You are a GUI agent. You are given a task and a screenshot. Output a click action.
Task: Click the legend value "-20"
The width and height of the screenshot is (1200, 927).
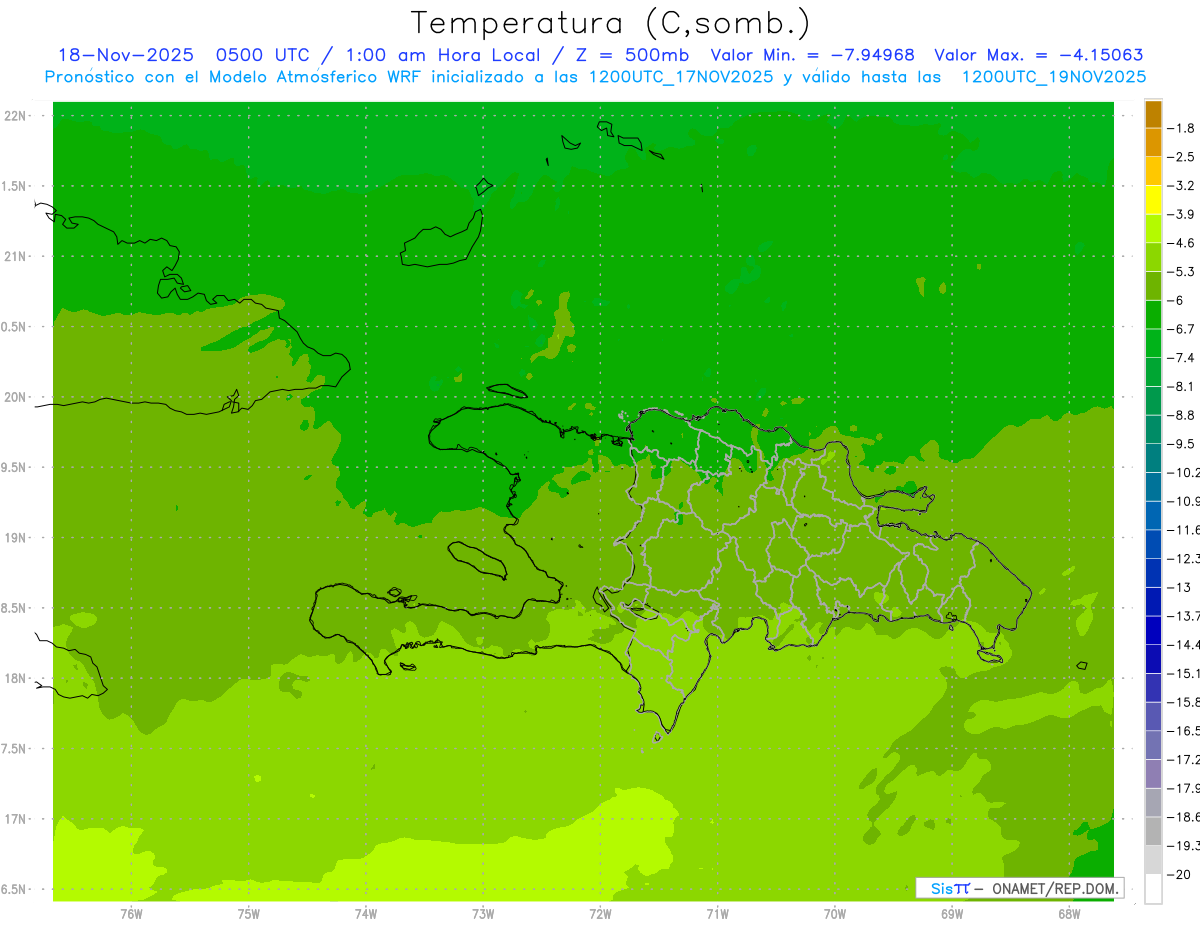[1177, 875]
